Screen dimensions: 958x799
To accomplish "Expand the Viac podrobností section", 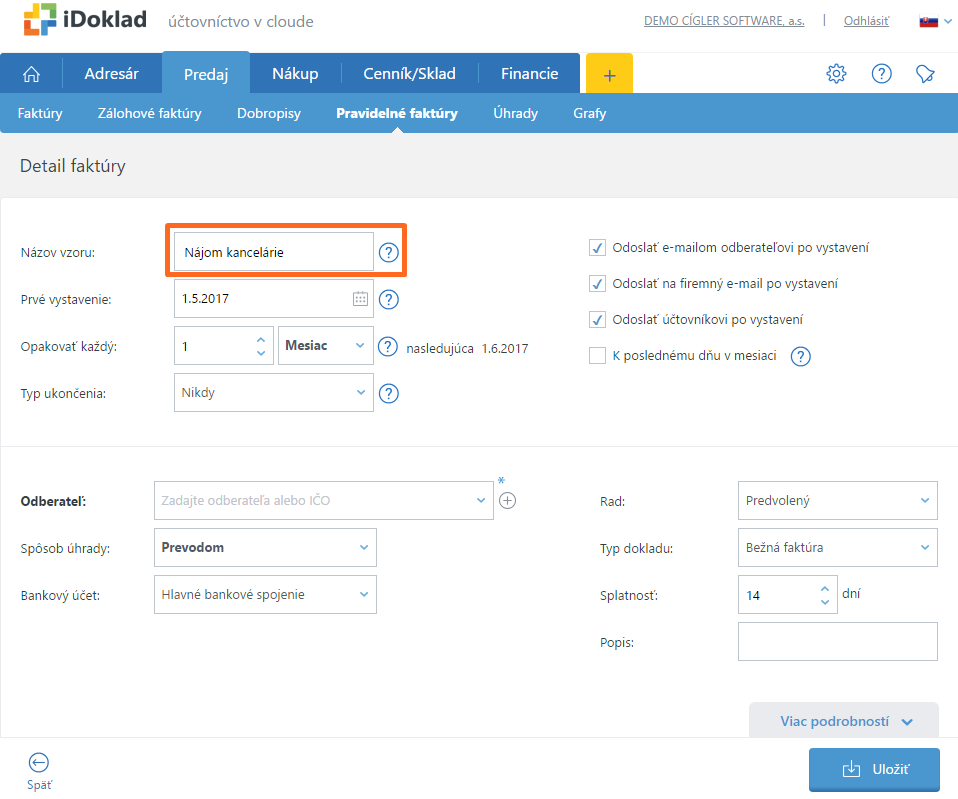I will [x=845, y=721].
